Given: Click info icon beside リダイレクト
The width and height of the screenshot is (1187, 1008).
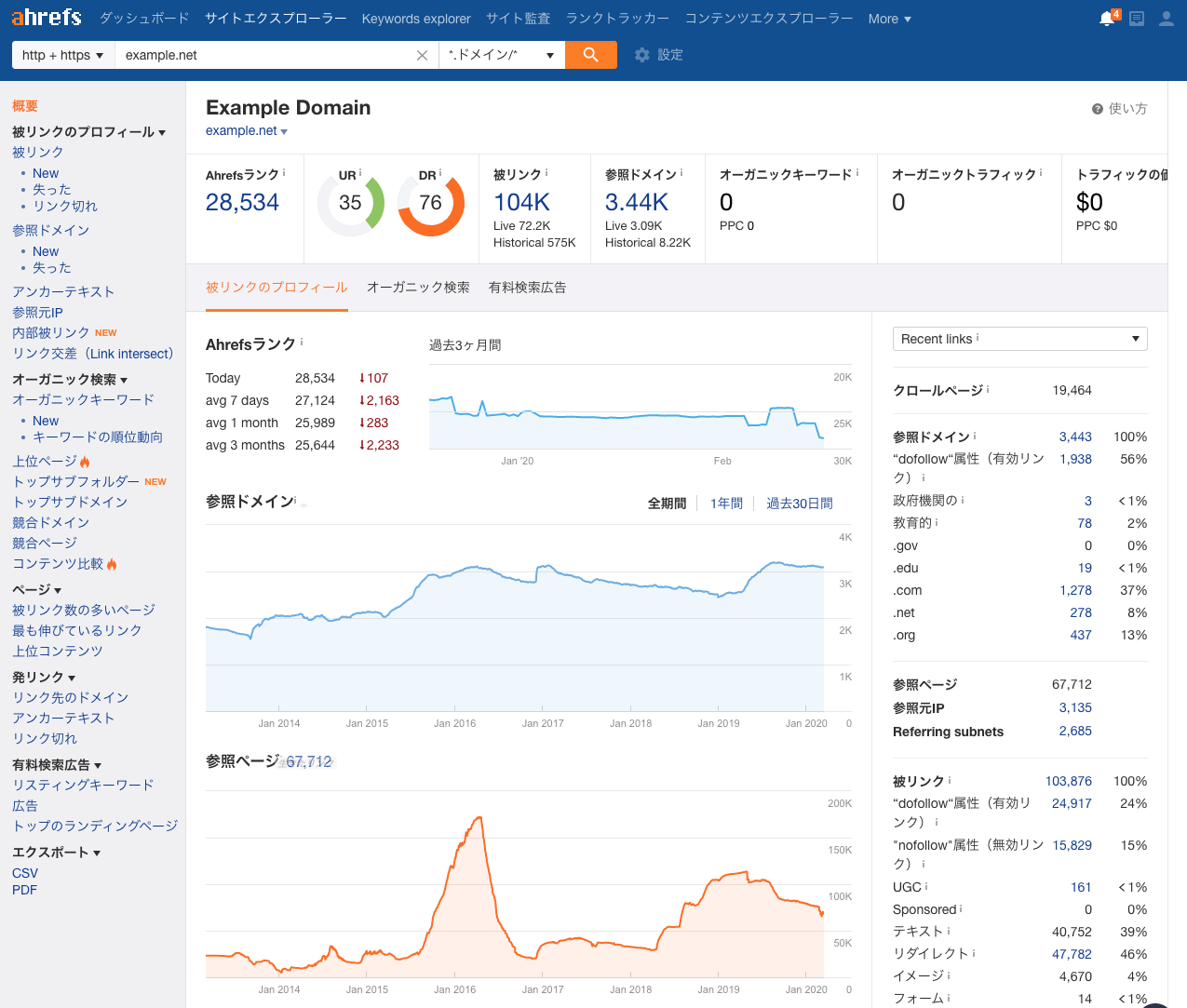Looking at the screenshot, I should coord(974,952).
